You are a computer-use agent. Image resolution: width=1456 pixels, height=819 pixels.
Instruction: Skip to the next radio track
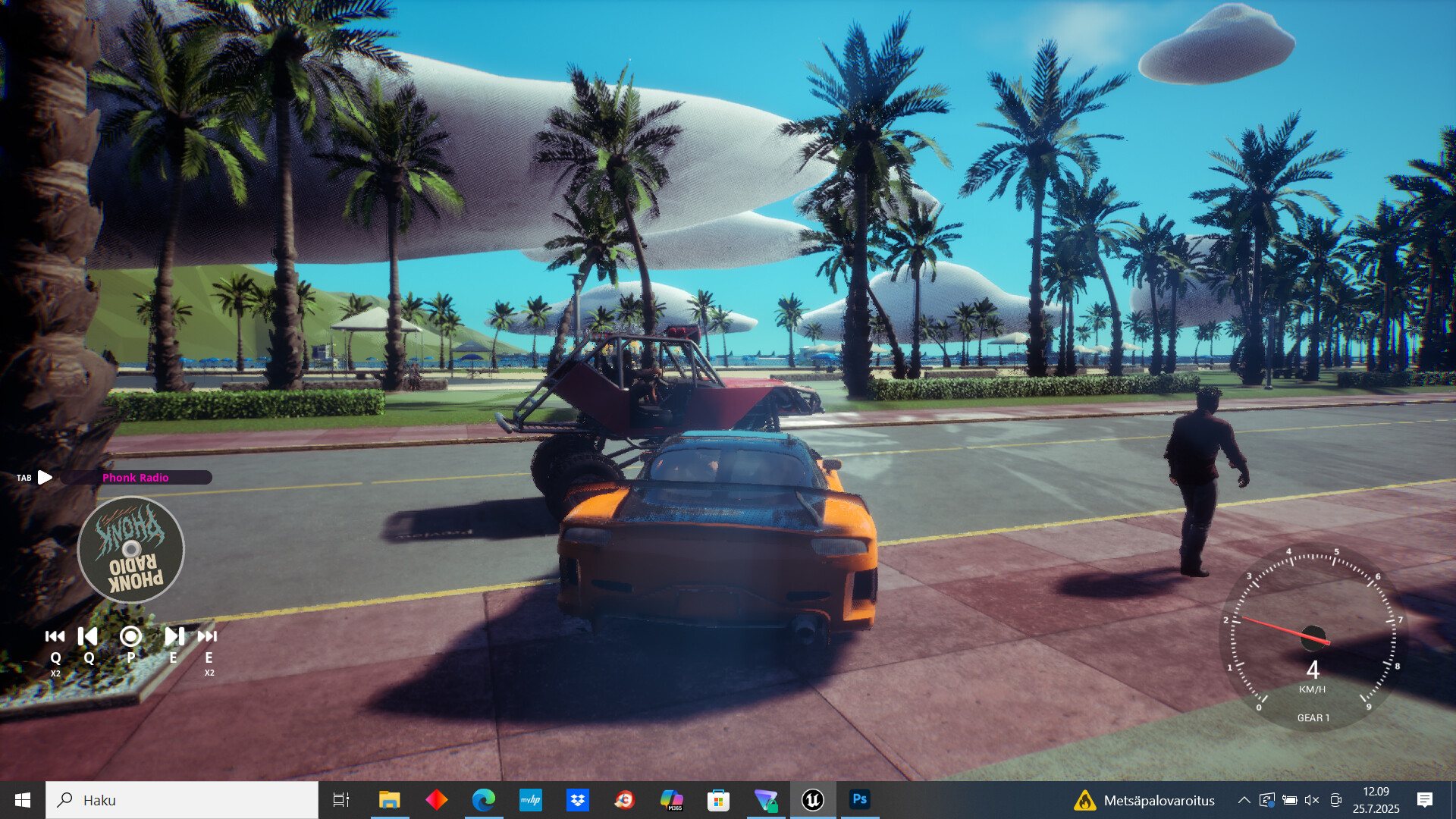pyautogui.click(x=173, y=637)
